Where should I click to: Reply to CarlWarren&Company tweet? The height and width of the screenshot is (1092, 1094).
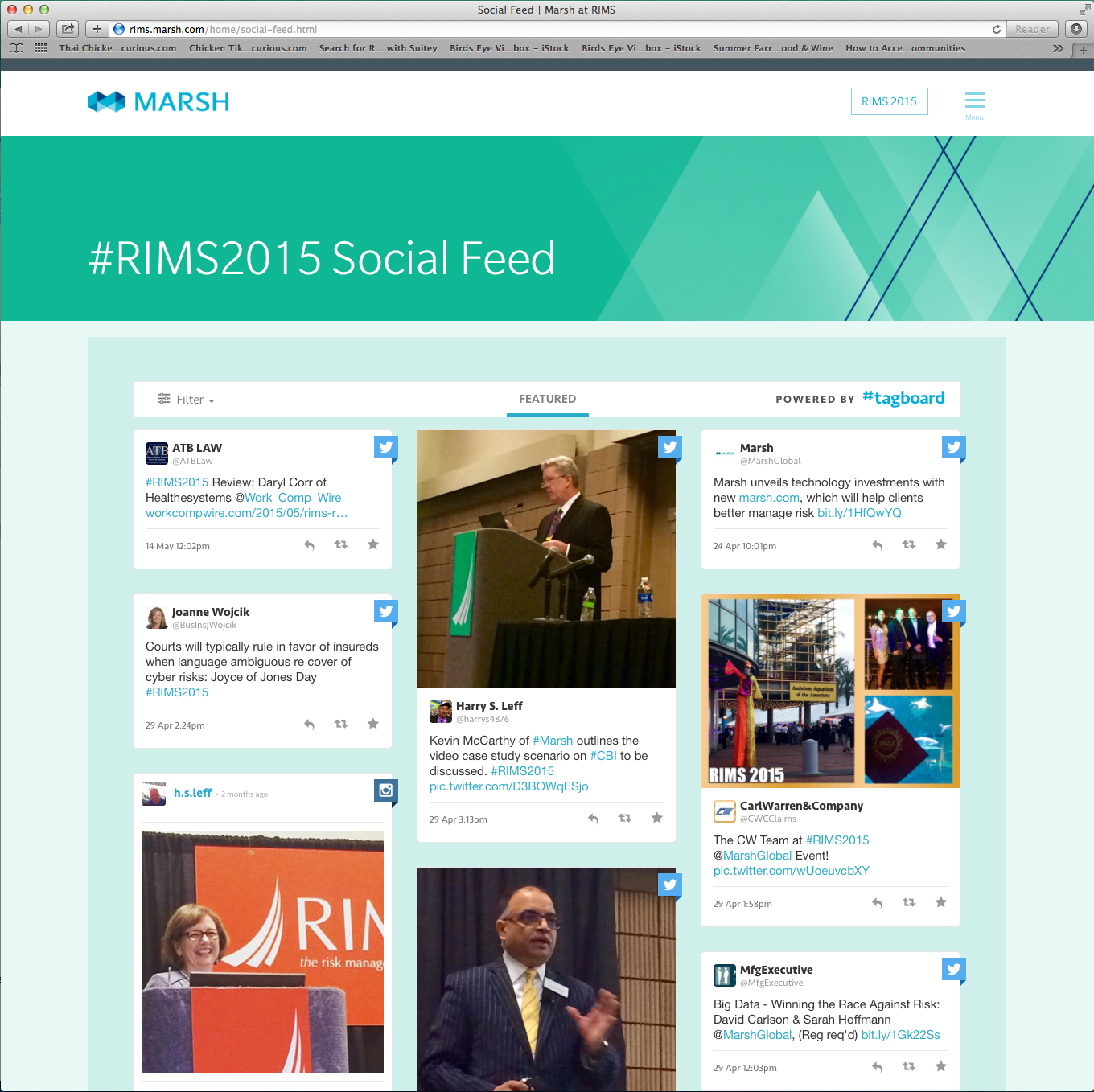coord(877,903)
